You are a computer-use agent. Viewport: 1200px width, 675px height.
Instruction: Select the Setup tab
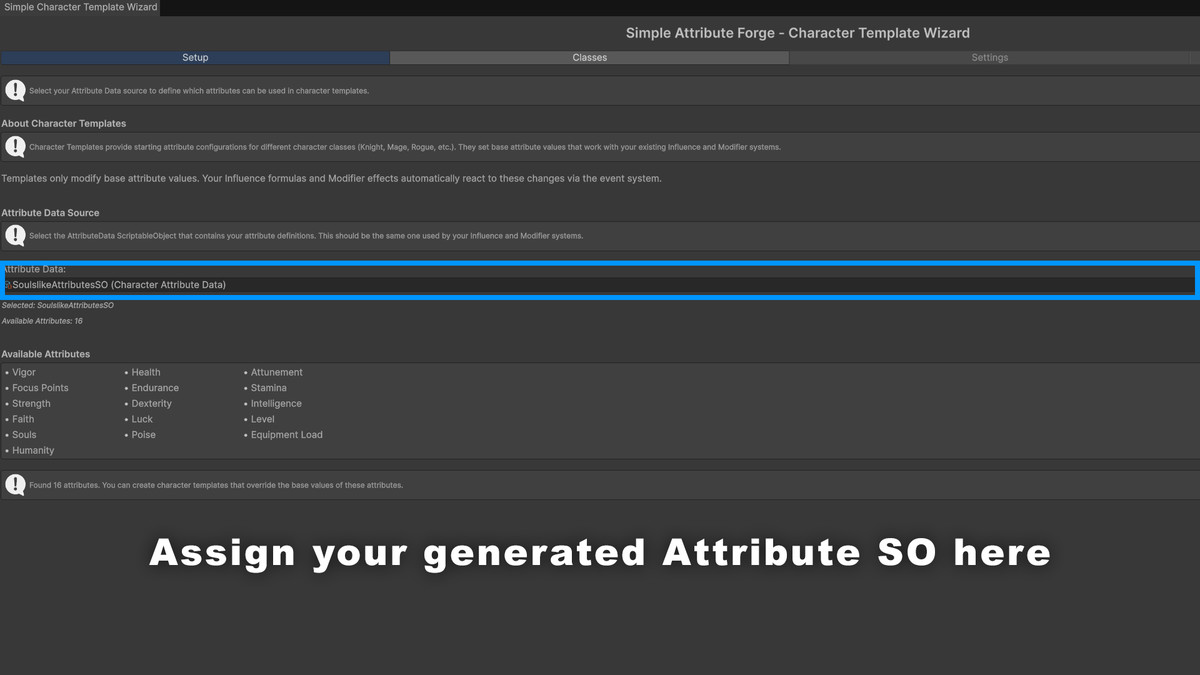(194, 57)
